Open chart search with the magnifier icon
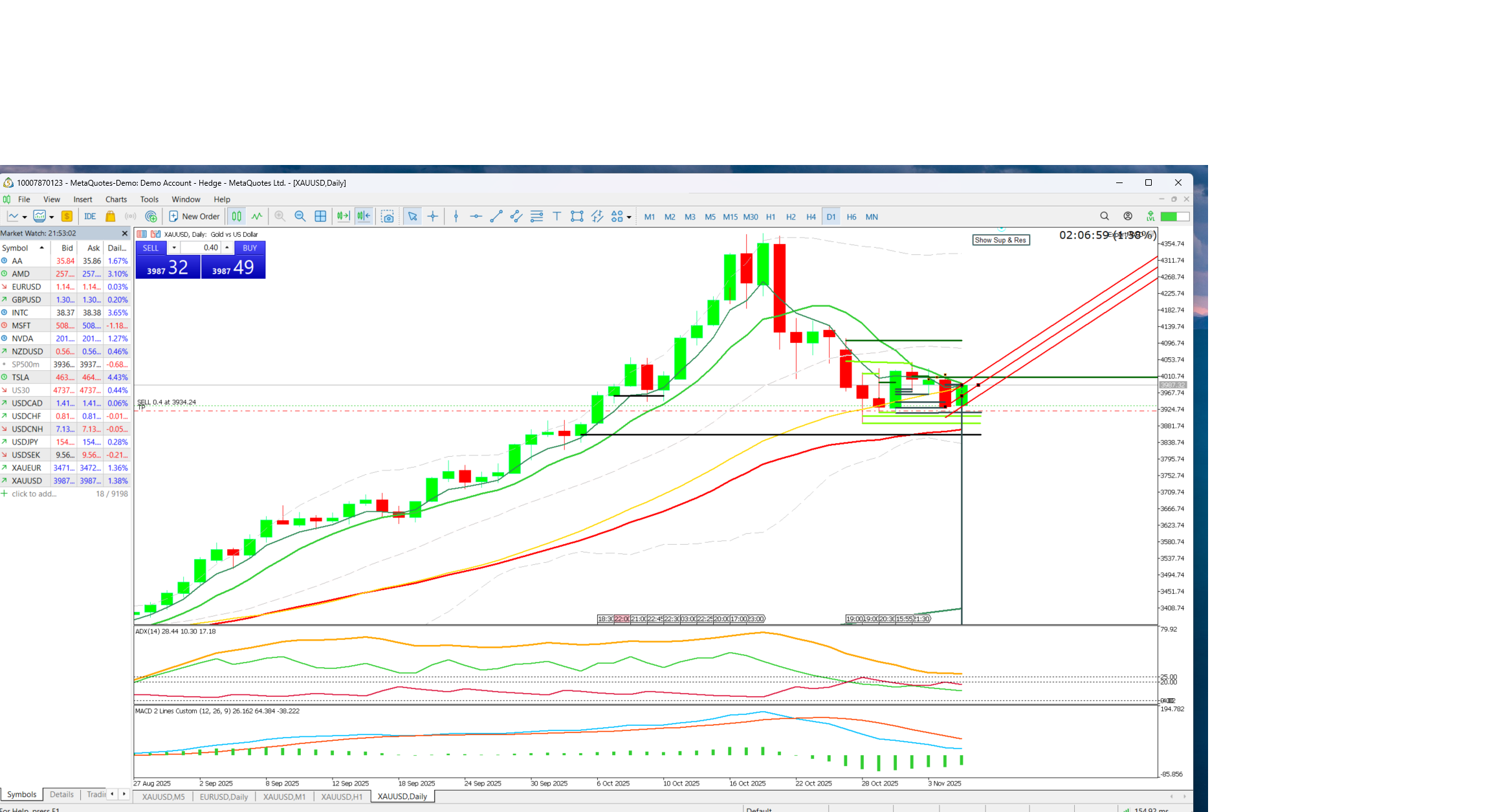The image size is (1507, 812). [x=1104, y=216]
